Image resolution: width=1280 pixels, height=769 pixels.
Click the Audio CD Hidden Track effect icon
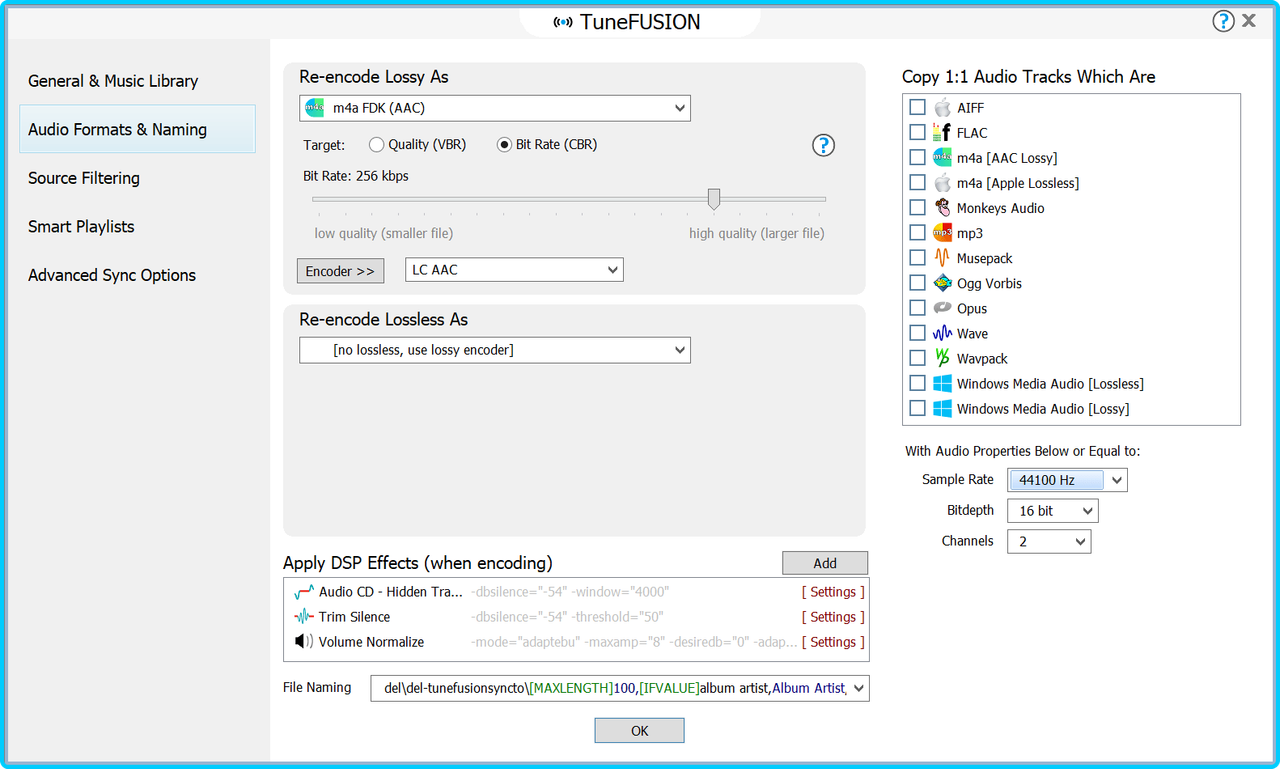(304, 592)
